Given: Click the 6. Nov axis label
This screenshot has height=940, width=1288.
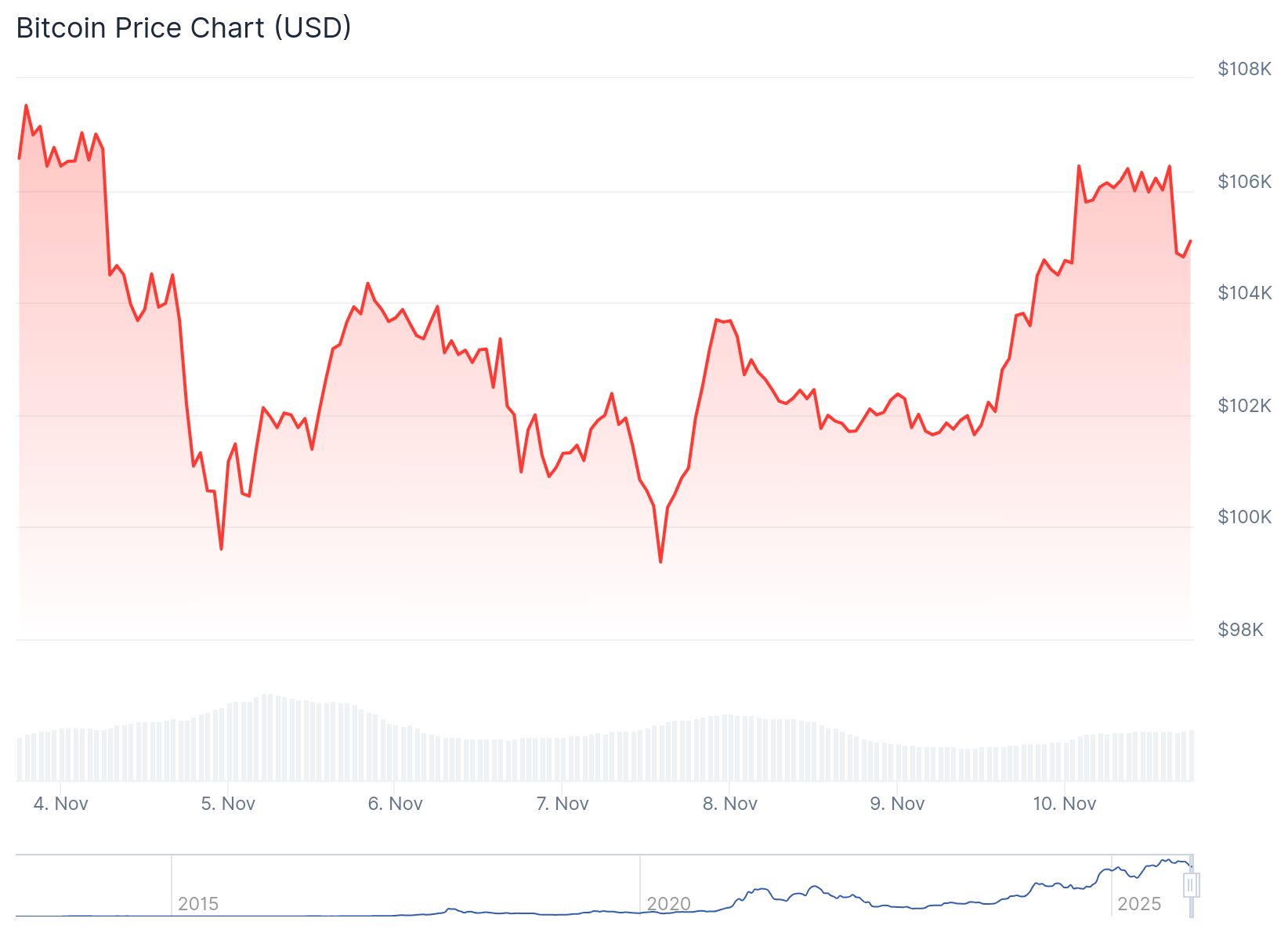Looking at the screenshot, I should [x=395, y=804].
